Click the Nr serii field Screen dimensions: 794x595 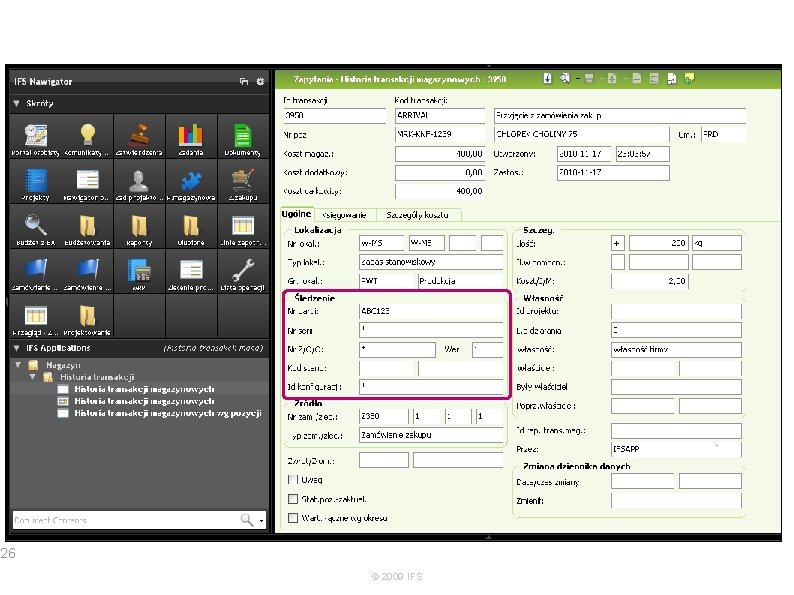tap(431, 330)
